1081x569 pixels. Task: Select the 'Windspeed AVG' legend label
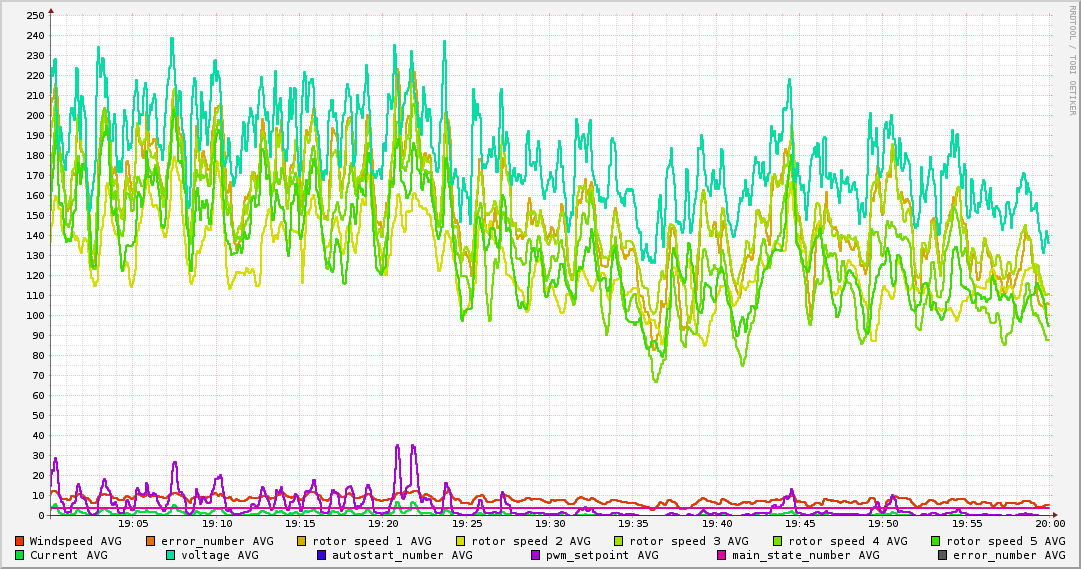click(x=76, y=541)
